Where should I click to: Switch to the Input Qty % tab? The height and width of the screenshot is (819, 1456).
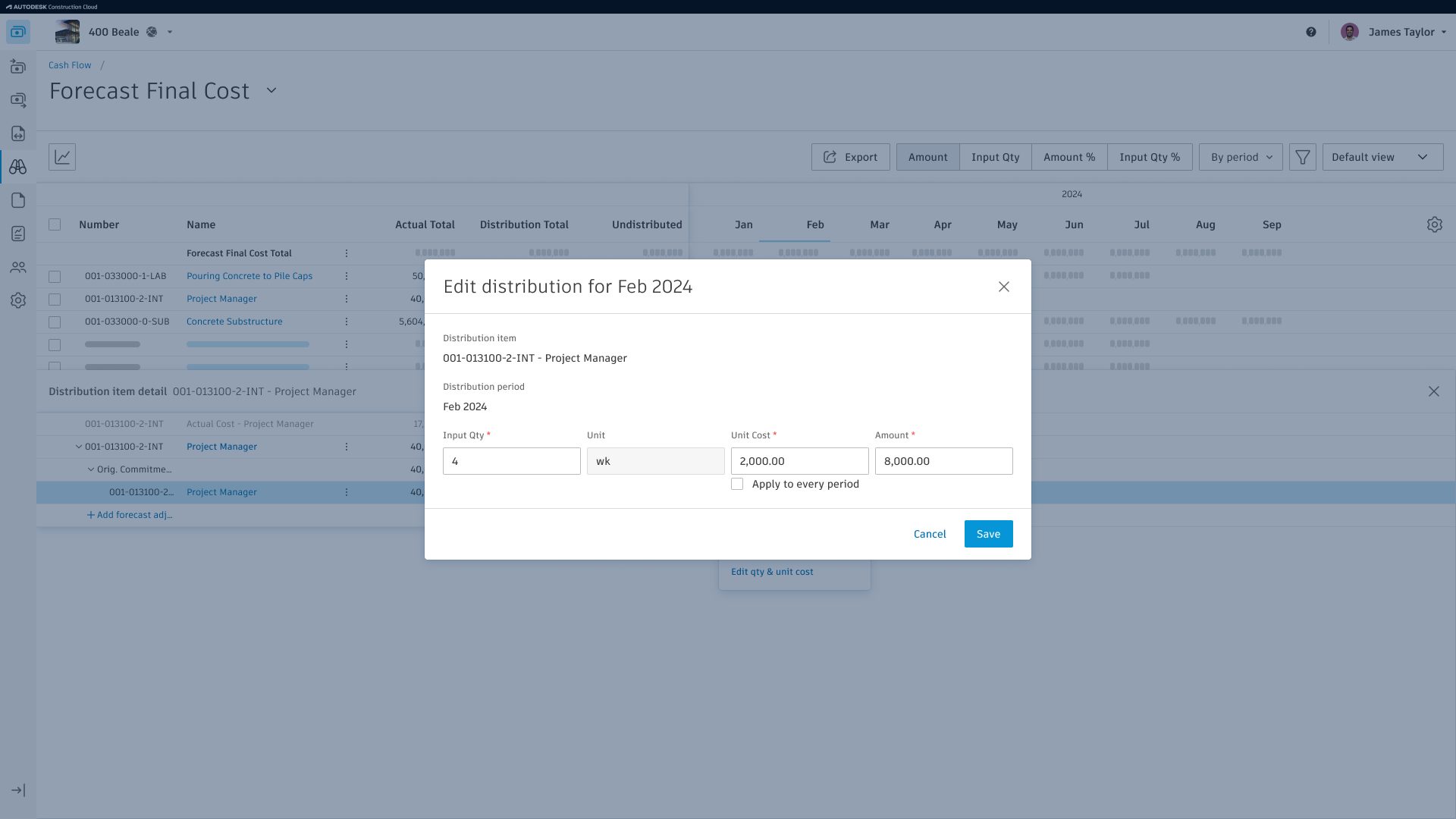(1150, 157)
